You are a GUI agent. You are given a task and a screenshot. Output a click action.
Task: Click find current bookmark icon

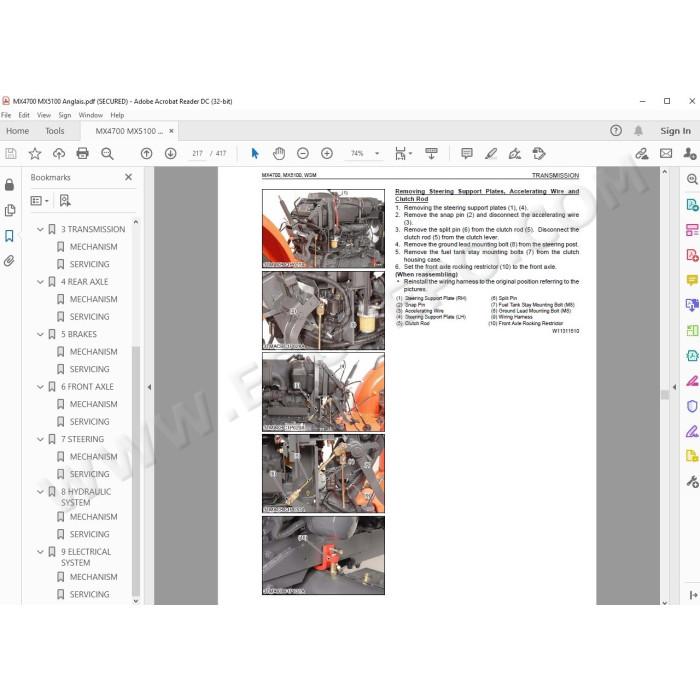(65, 200)
